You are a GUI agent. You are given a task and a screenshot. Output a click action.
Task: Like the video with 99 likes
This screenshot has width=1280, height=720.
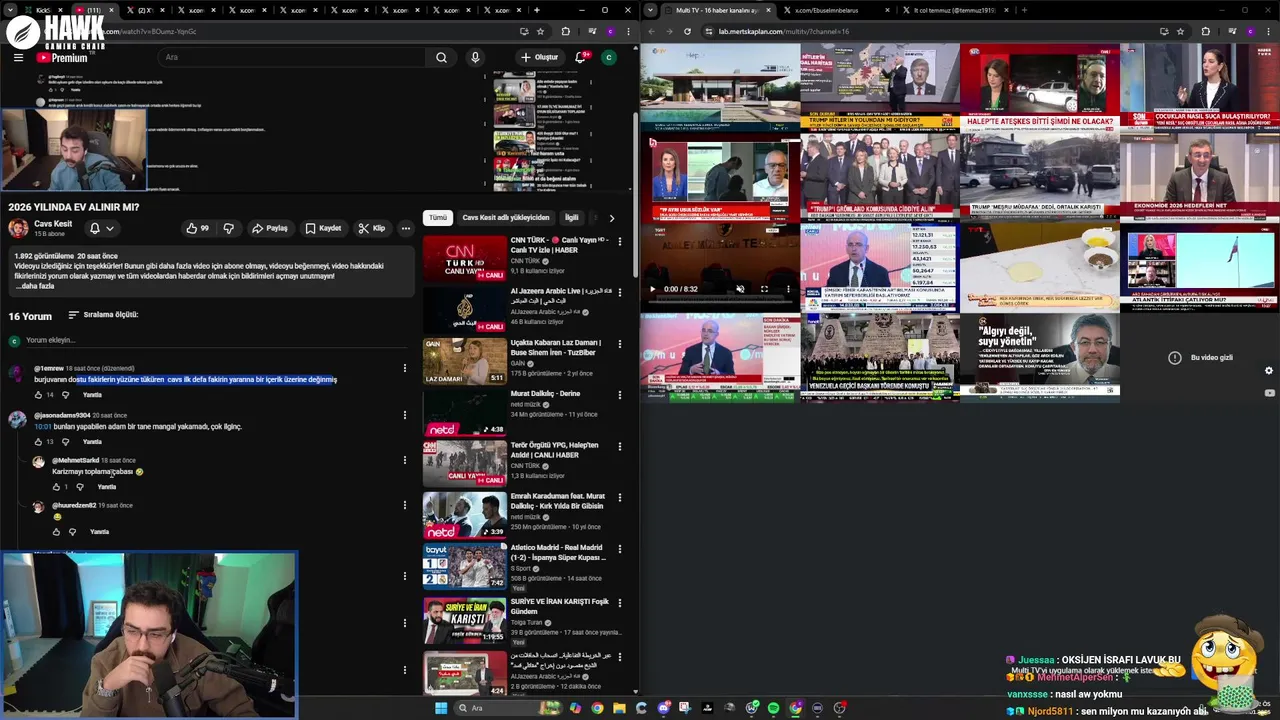197,228
